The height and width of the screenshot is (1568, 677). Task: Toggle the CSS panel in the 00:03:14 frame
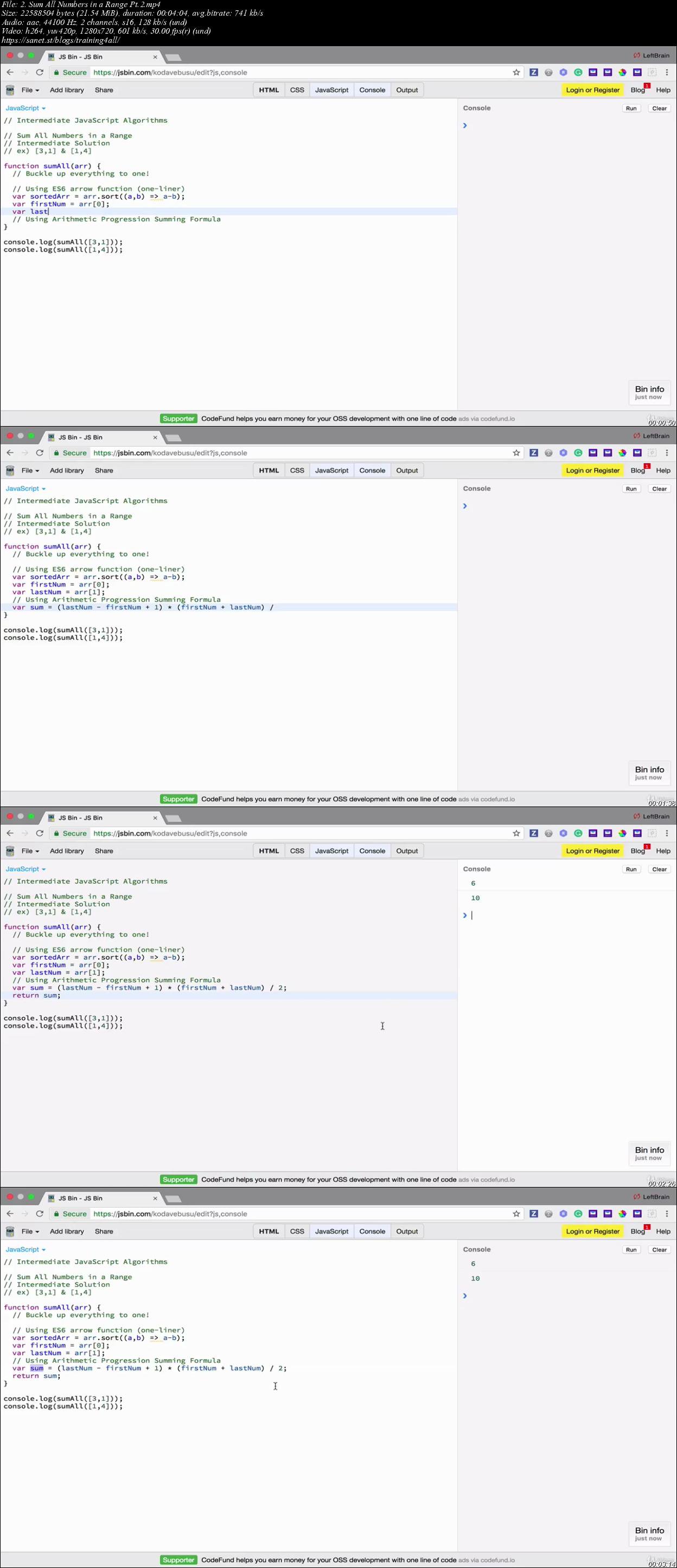(297, 1231)
